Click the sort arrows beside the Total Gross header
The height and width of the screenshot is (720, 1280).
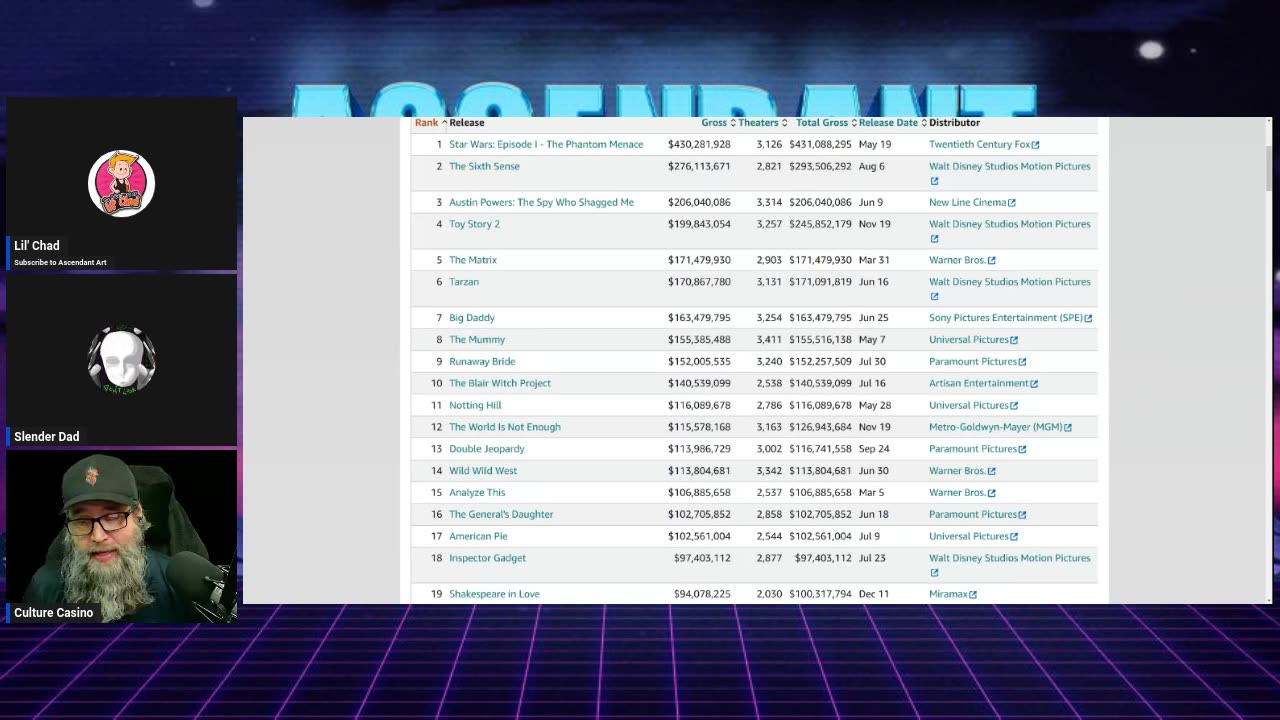854,123
